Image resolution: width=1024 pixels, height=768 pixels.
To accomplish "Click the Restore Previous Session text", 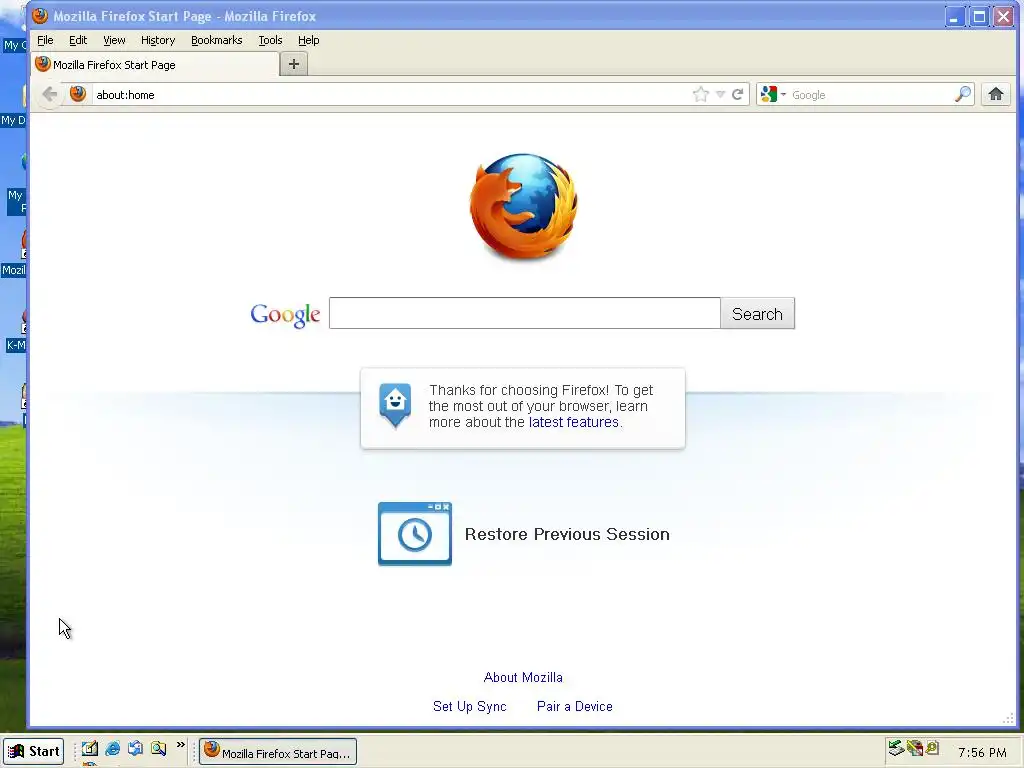I will [x=567, y=534].
